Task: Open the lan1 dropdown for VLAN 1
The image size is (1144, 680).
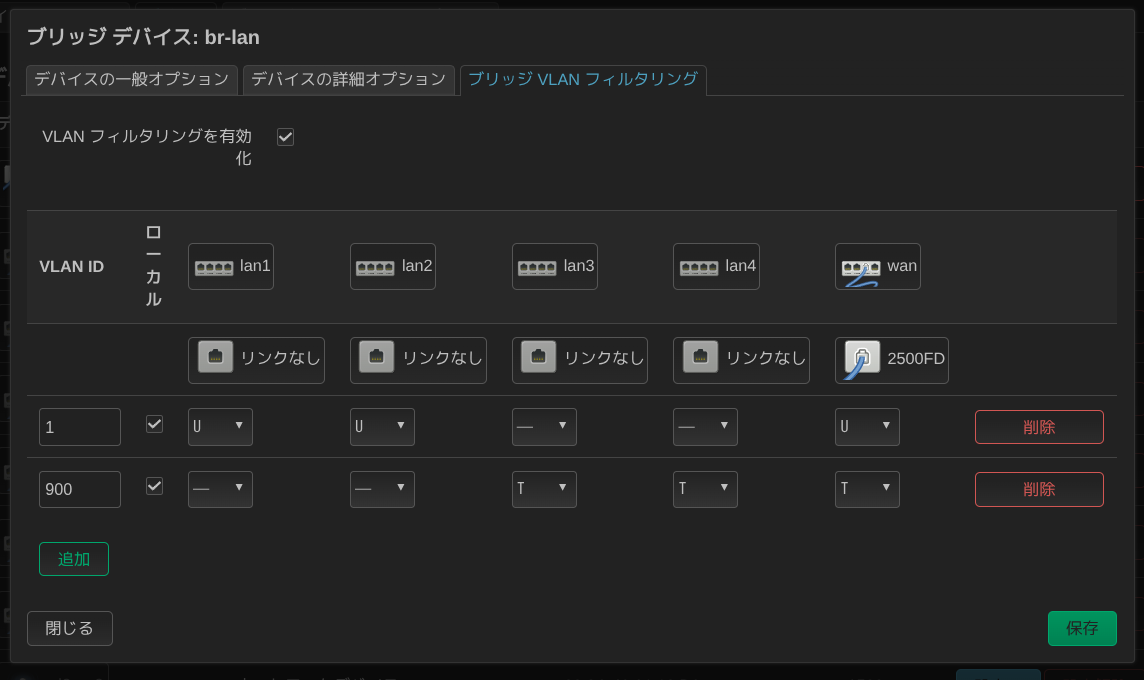Action: click(x=220, y=427)
